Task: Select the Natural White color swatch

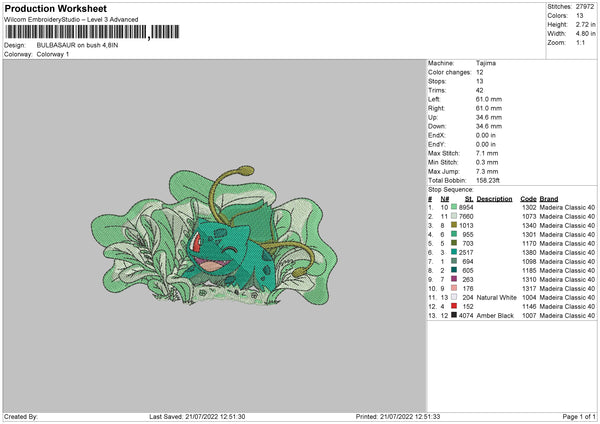Action: (x=455, y=298)
